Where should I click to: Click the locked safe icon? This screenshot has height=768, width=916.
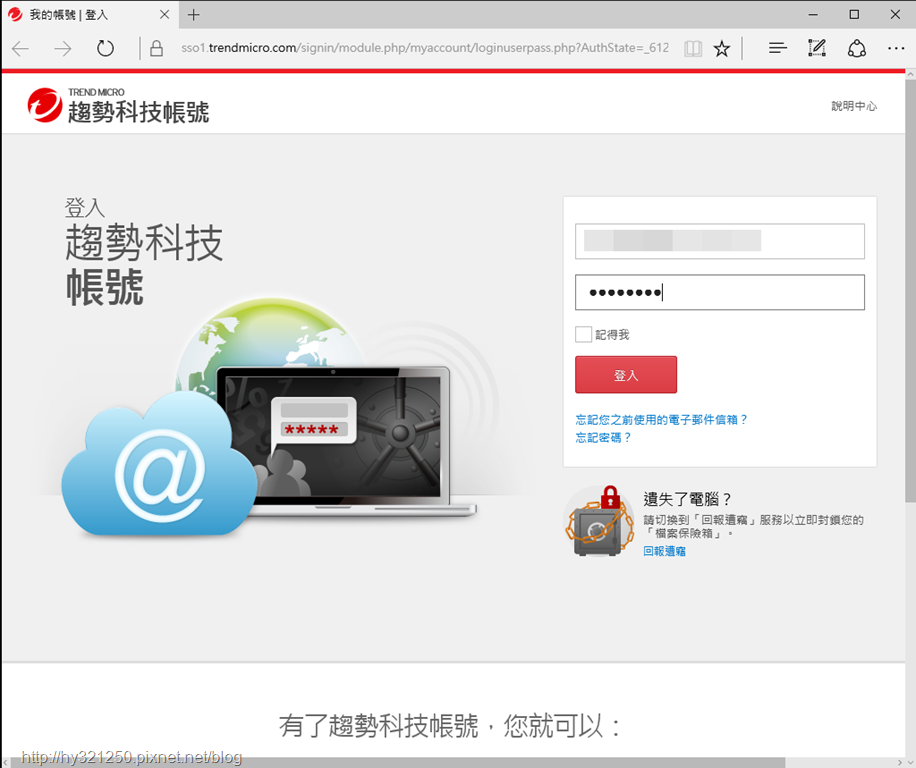click(x=599, y=521)
